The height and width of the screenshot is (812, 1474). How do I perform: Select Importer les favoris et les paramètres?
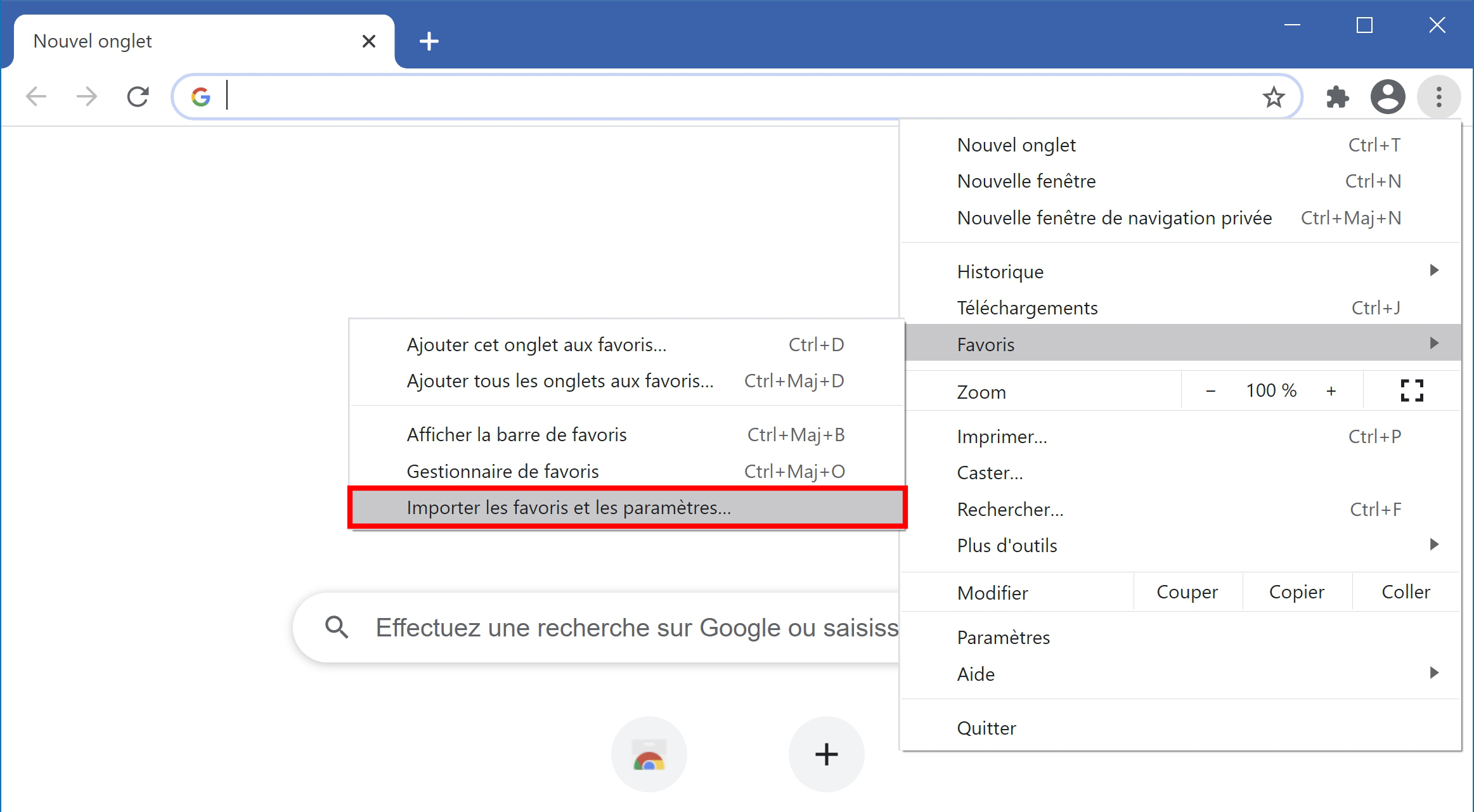[x=626, y=508]
